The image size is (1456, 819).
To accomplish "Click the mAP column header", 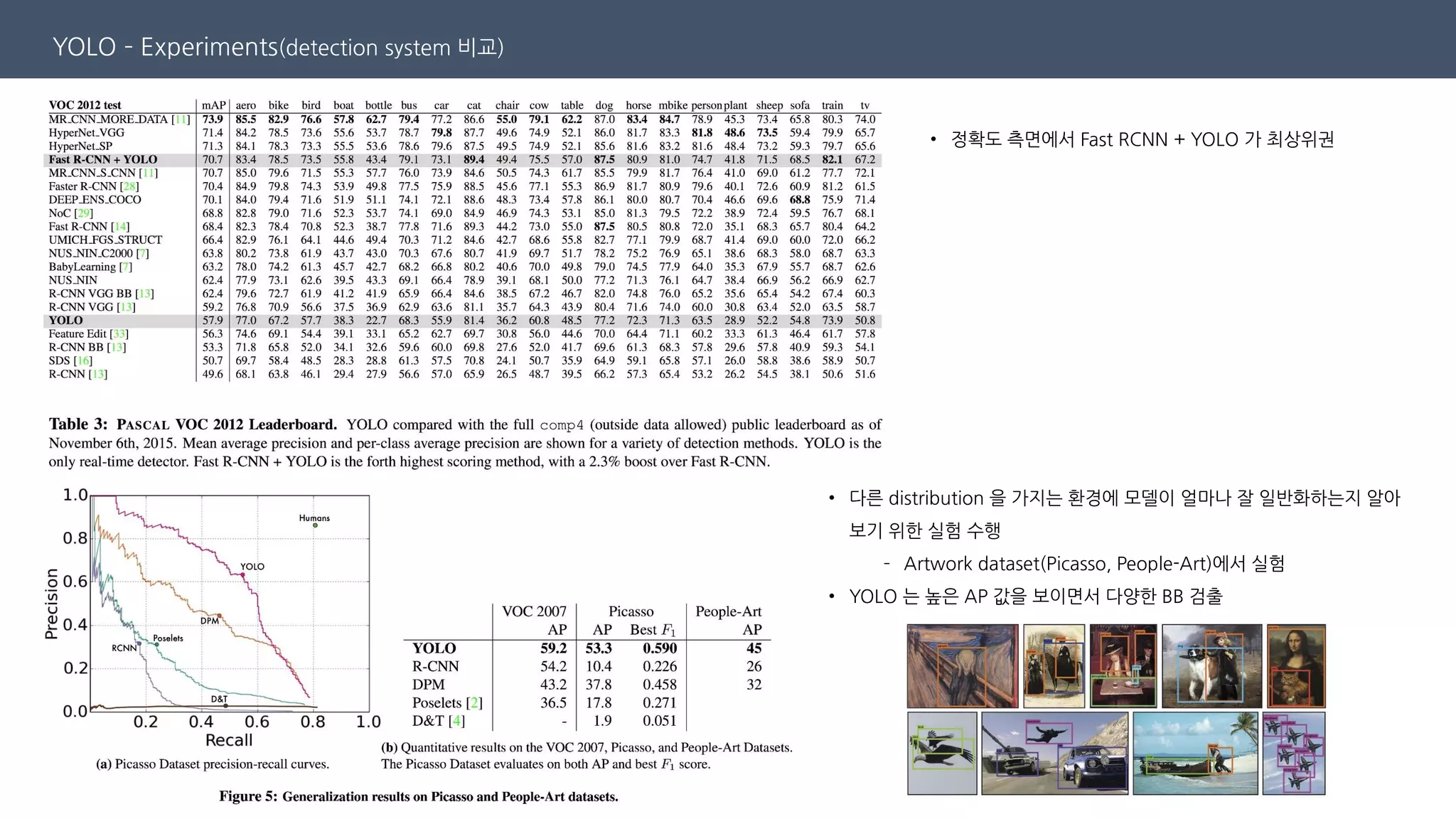I will [213, 105].
